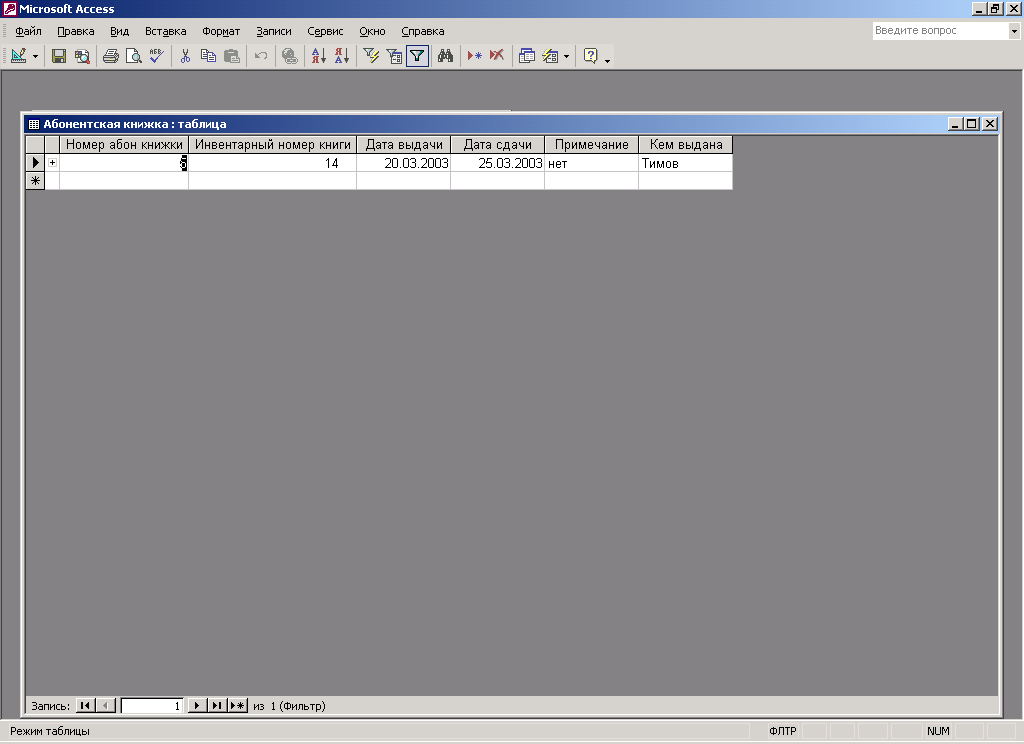
Task: Select the new record asterisk row selector
Action: coord(35,181)
